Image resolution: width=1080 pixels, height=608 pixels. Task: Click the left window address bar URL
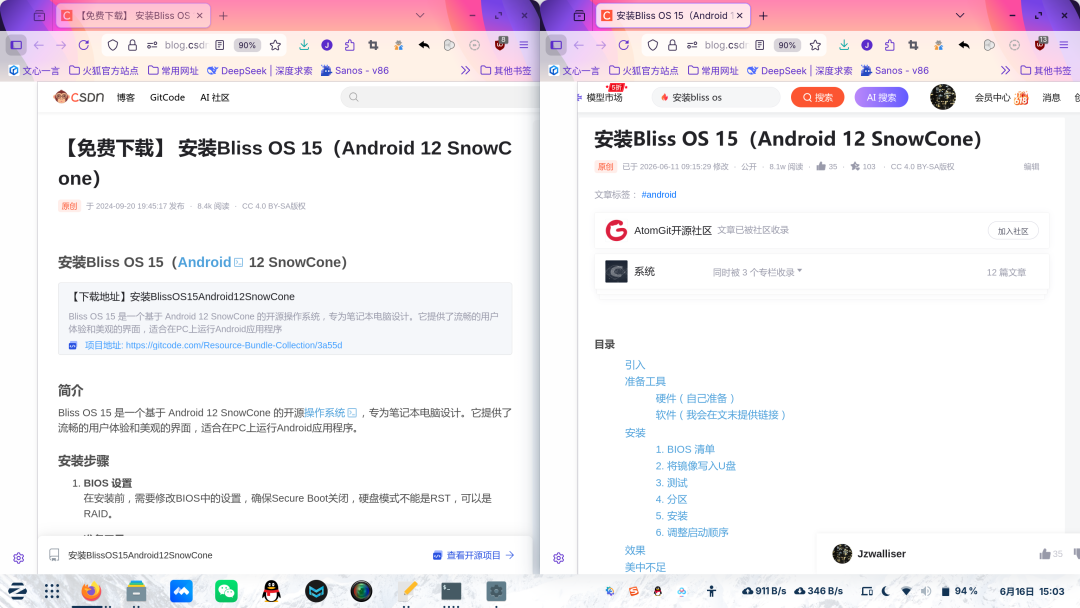click(x=185, y=45)
